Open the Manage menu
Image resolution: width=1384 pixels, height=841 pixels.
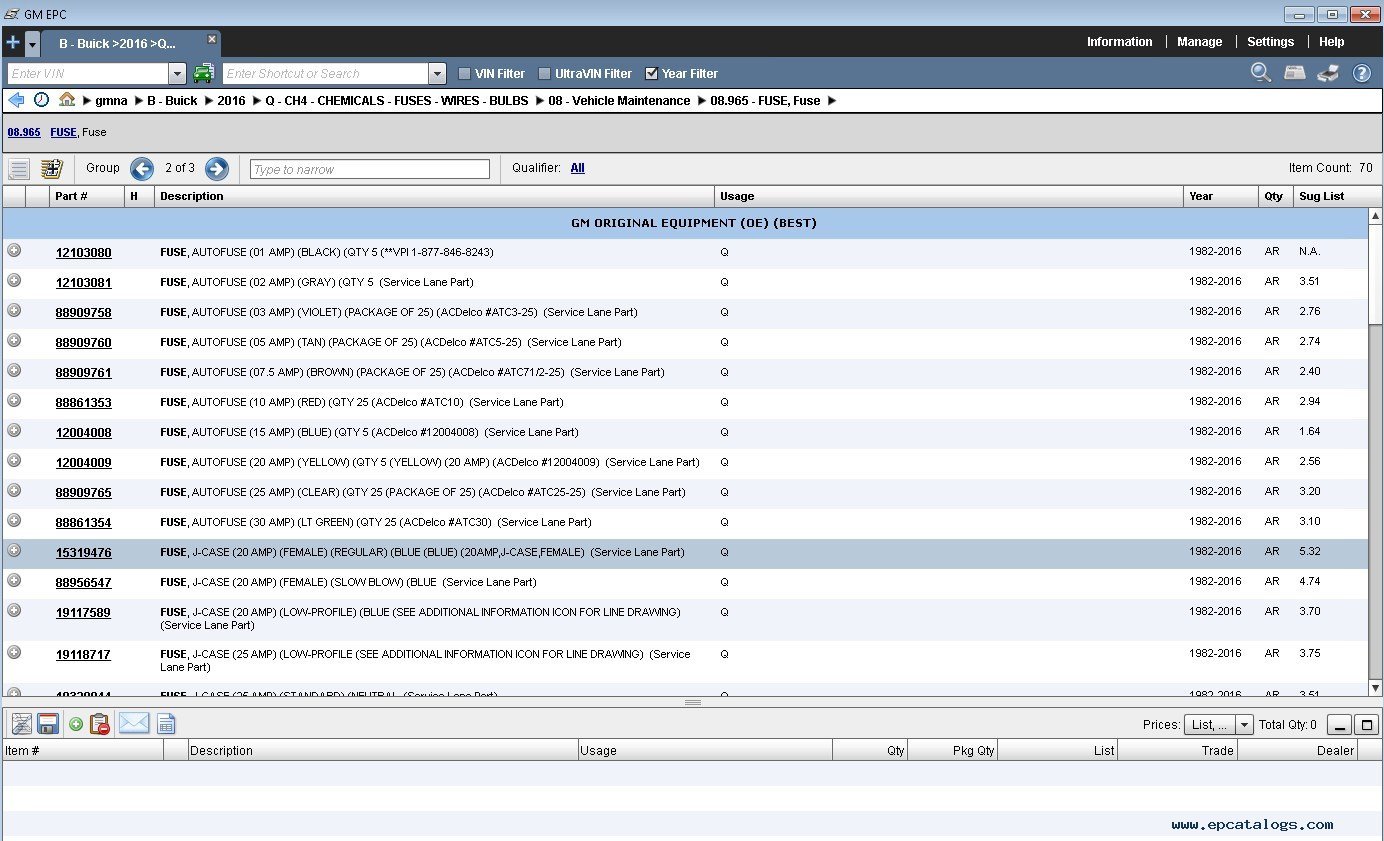1199,42
